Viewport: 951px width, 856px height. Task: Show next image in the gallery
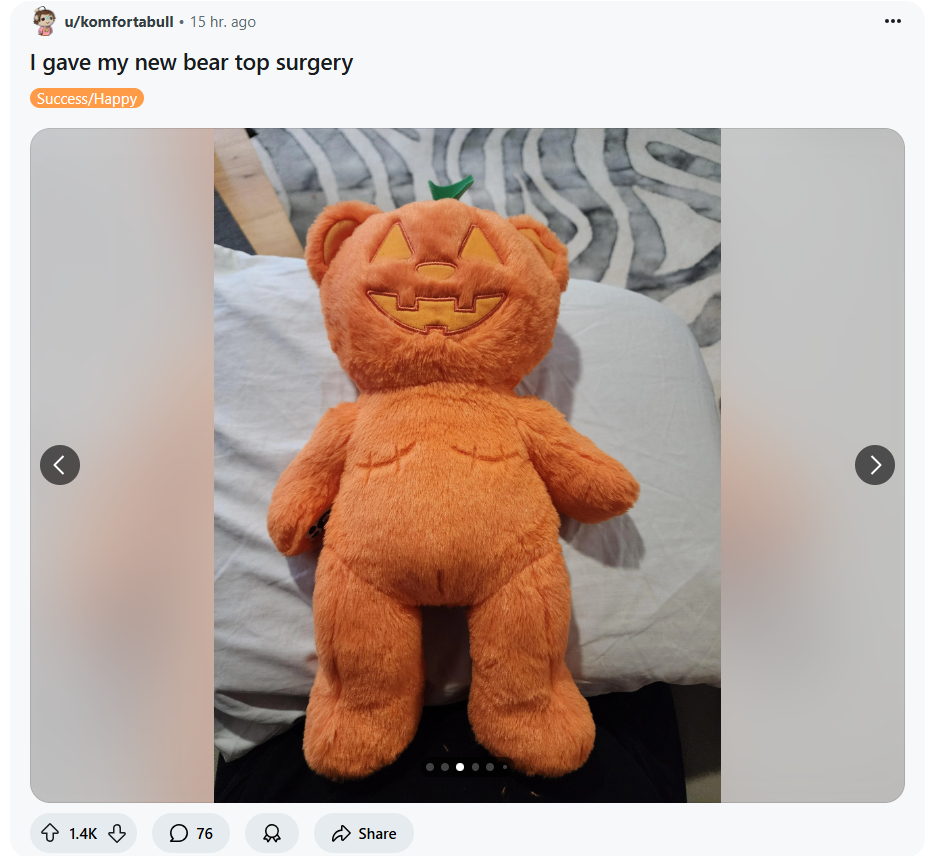click(875, 465)
